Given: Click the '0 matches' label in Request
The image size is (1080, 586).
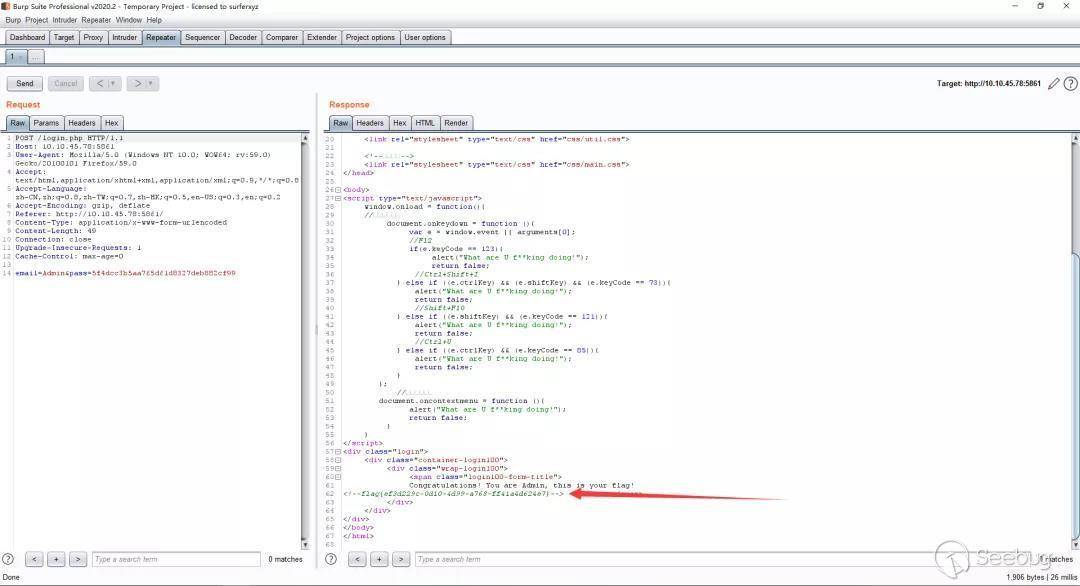Looking at the screenshot, I should (285, 559).
